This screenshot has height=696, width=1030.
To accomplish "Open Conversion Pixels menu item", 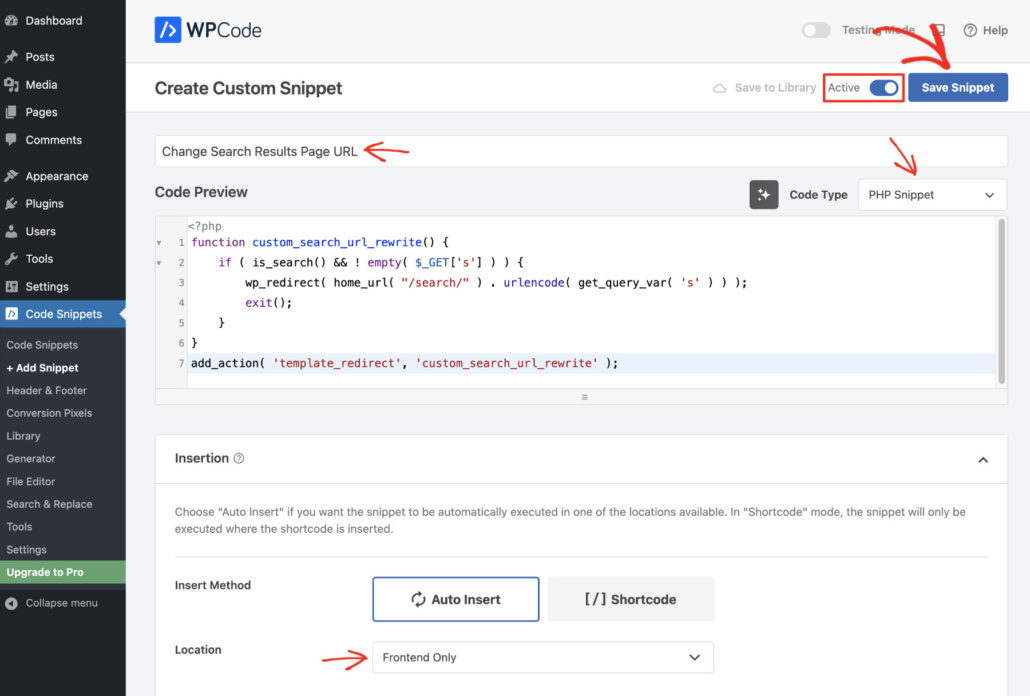I will click(49, 413).
